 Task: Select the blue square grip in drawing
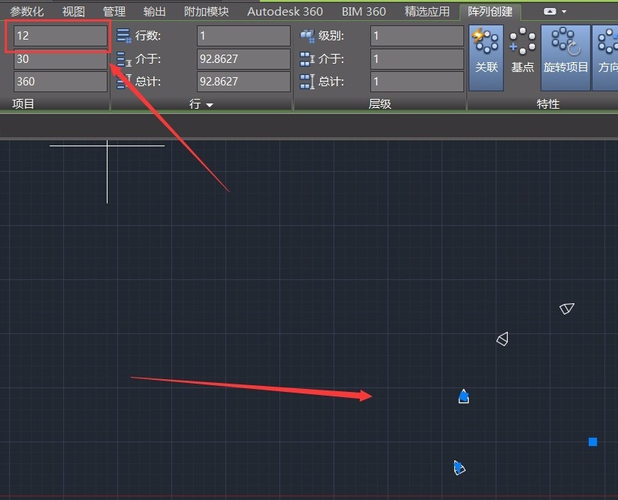pos(593,441)
